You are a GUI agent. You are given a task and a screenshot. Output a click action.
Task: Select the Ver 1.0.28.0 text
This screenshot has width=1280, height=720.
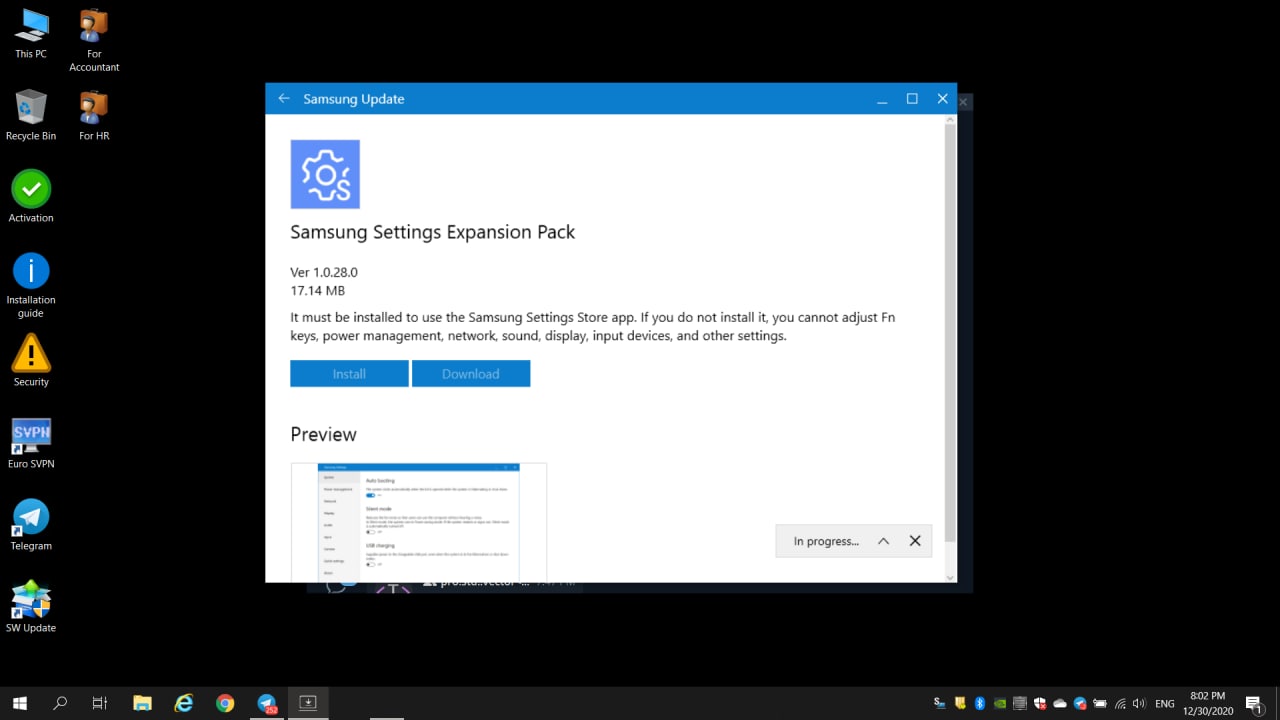324,272
